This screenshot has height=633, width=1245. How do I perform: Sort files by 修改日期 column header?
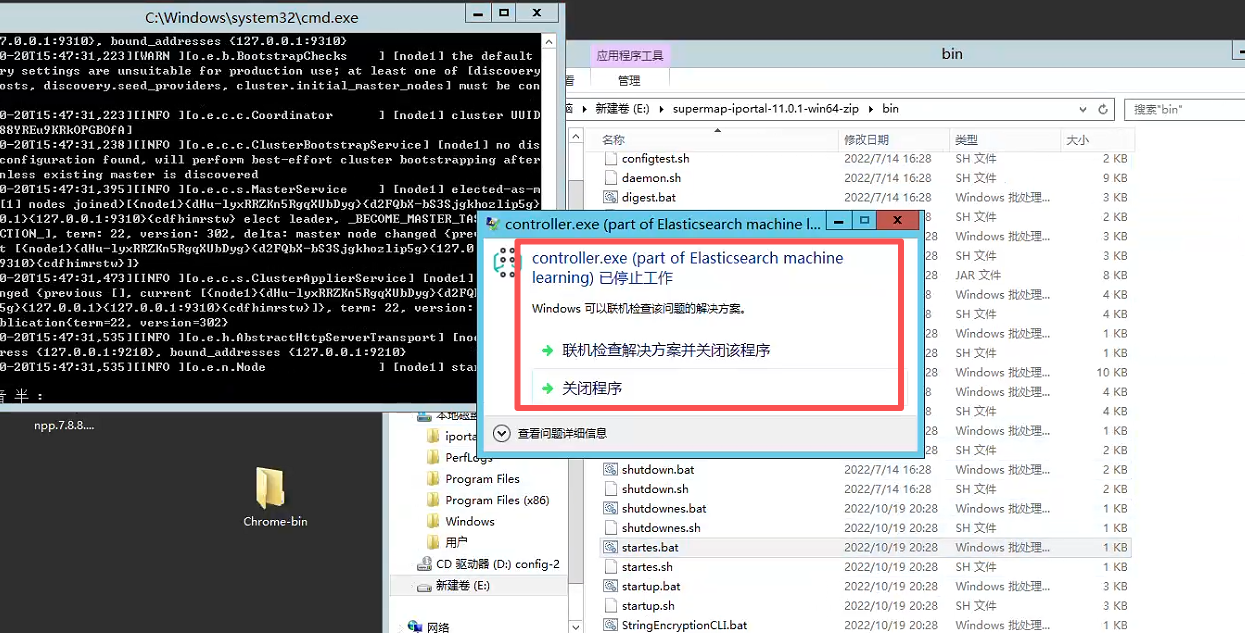coord(866,140)
